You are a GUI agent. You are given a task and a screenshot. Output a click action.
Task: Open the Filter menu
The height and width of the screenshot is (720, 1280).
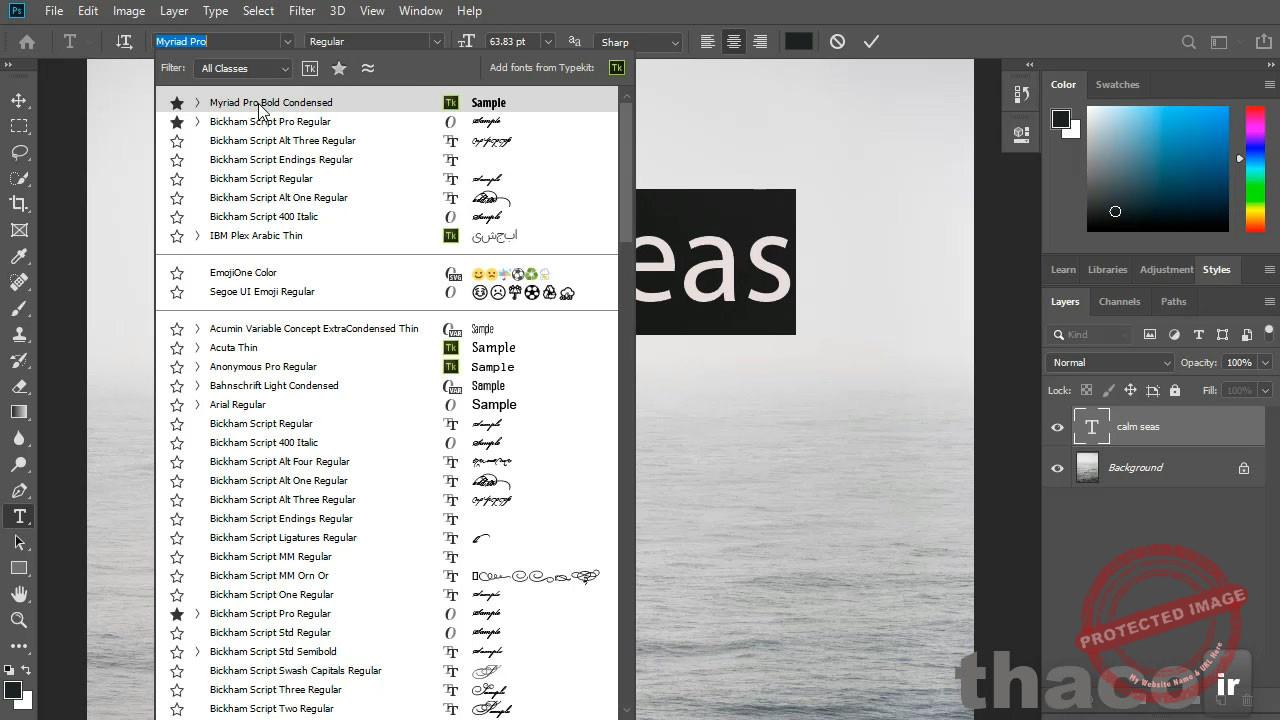(301, 11)
